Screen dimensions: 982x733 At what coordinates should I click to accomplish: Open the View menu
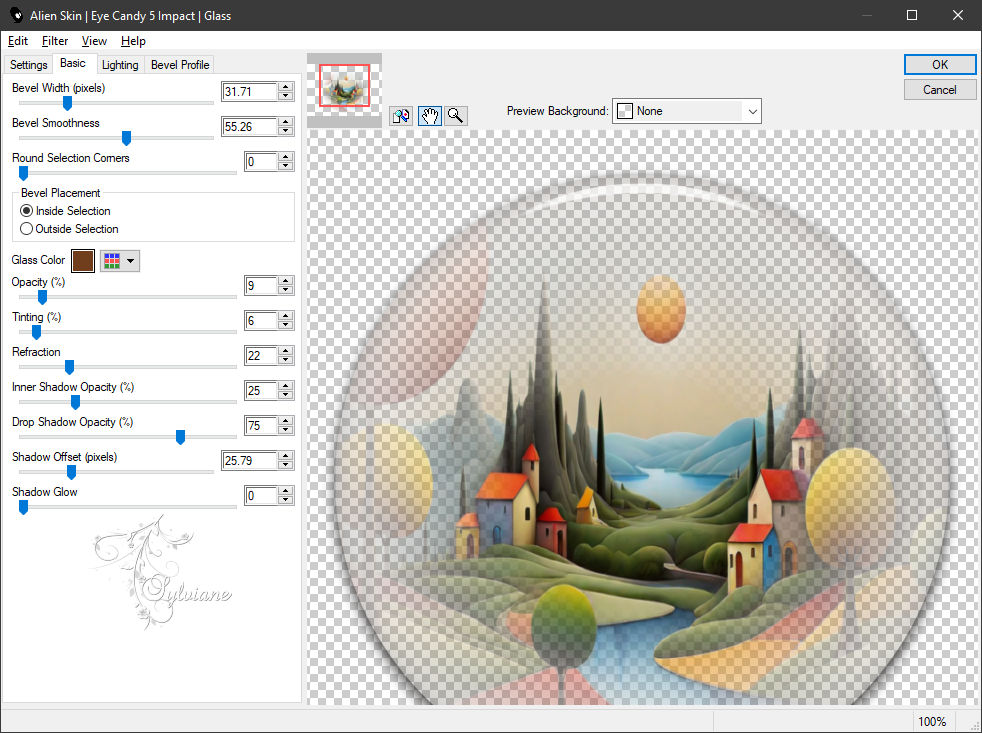coord(94,41)
